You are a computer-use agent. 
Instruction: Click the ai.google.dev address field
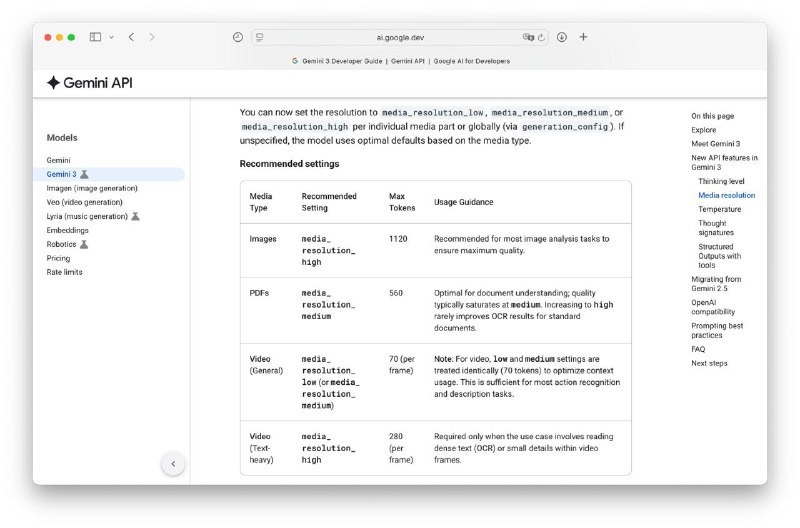(x=400, y=37)
